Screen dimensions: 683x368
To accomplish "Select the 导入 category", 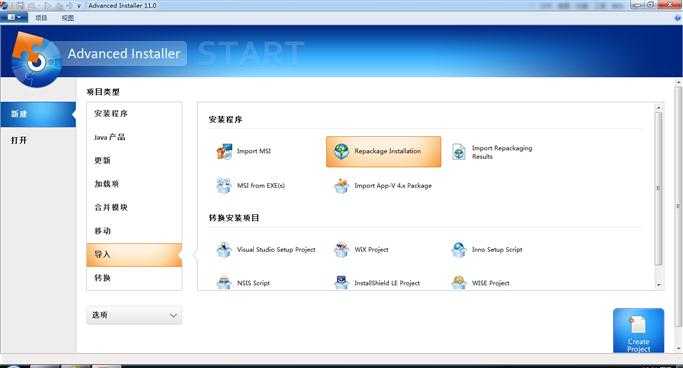I will click(x=134, y=255).
